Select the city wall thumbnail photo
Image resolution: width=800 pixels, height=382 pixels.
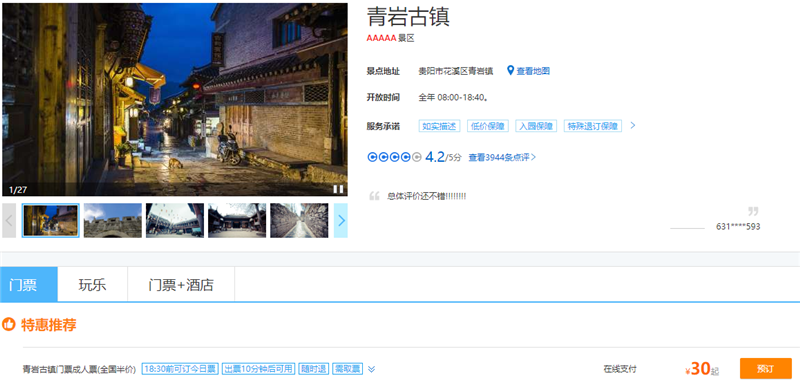(x=113, y=220)
